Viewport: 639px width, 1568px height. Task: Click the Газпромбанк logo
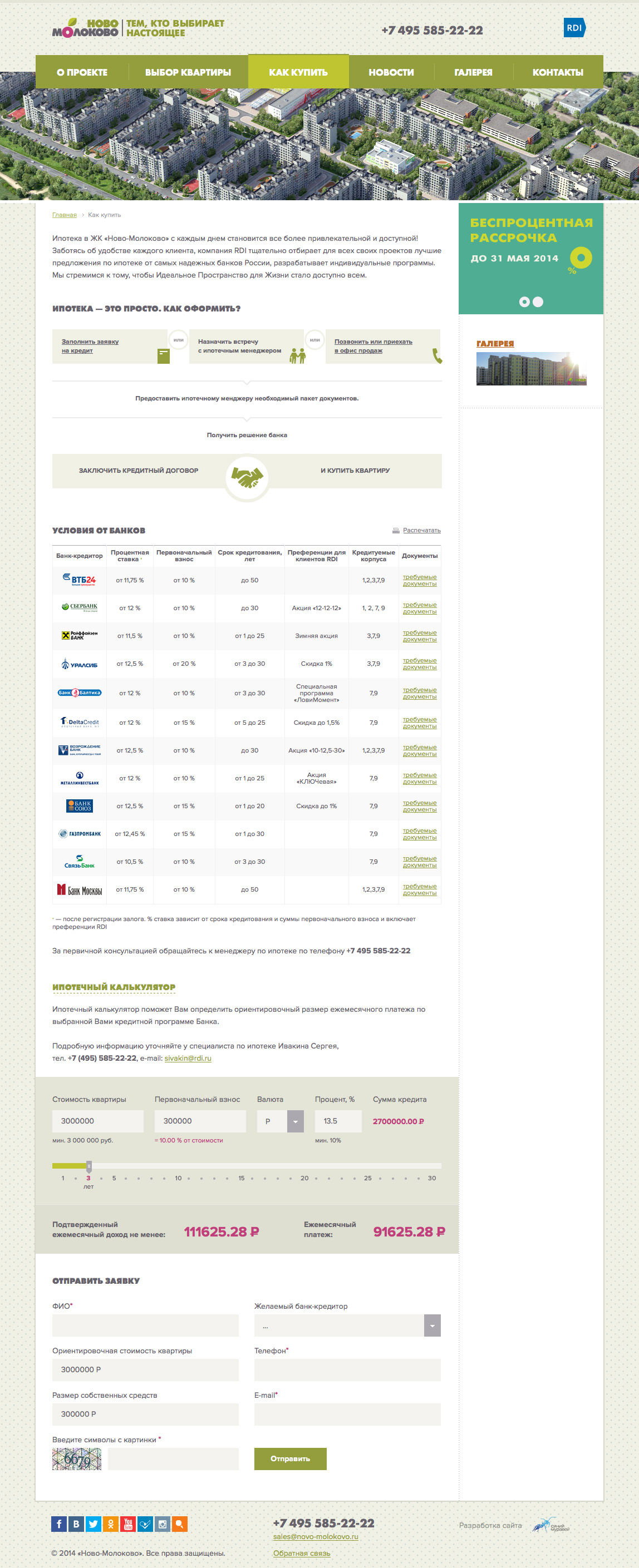[80, 834]
